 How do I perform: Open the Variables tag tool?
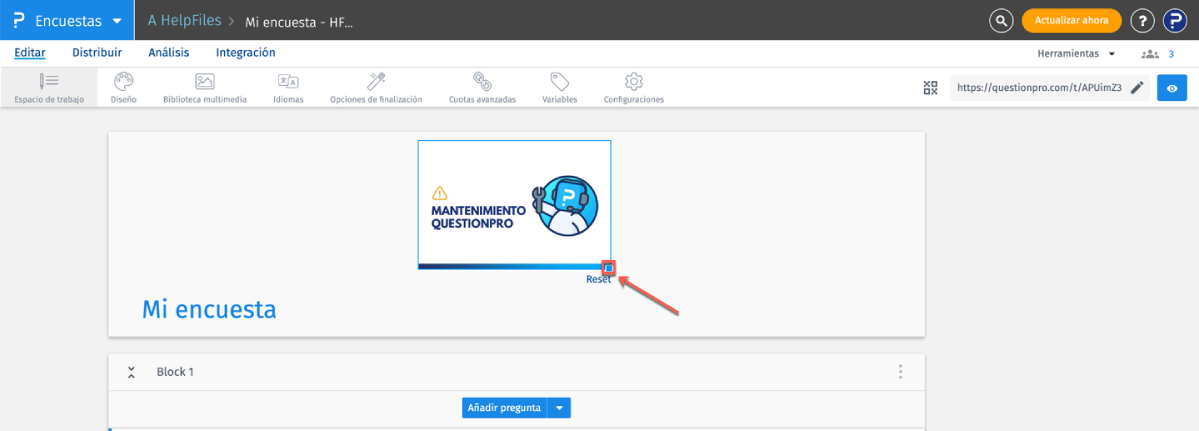pyautogui.click(x=559, y=88)
